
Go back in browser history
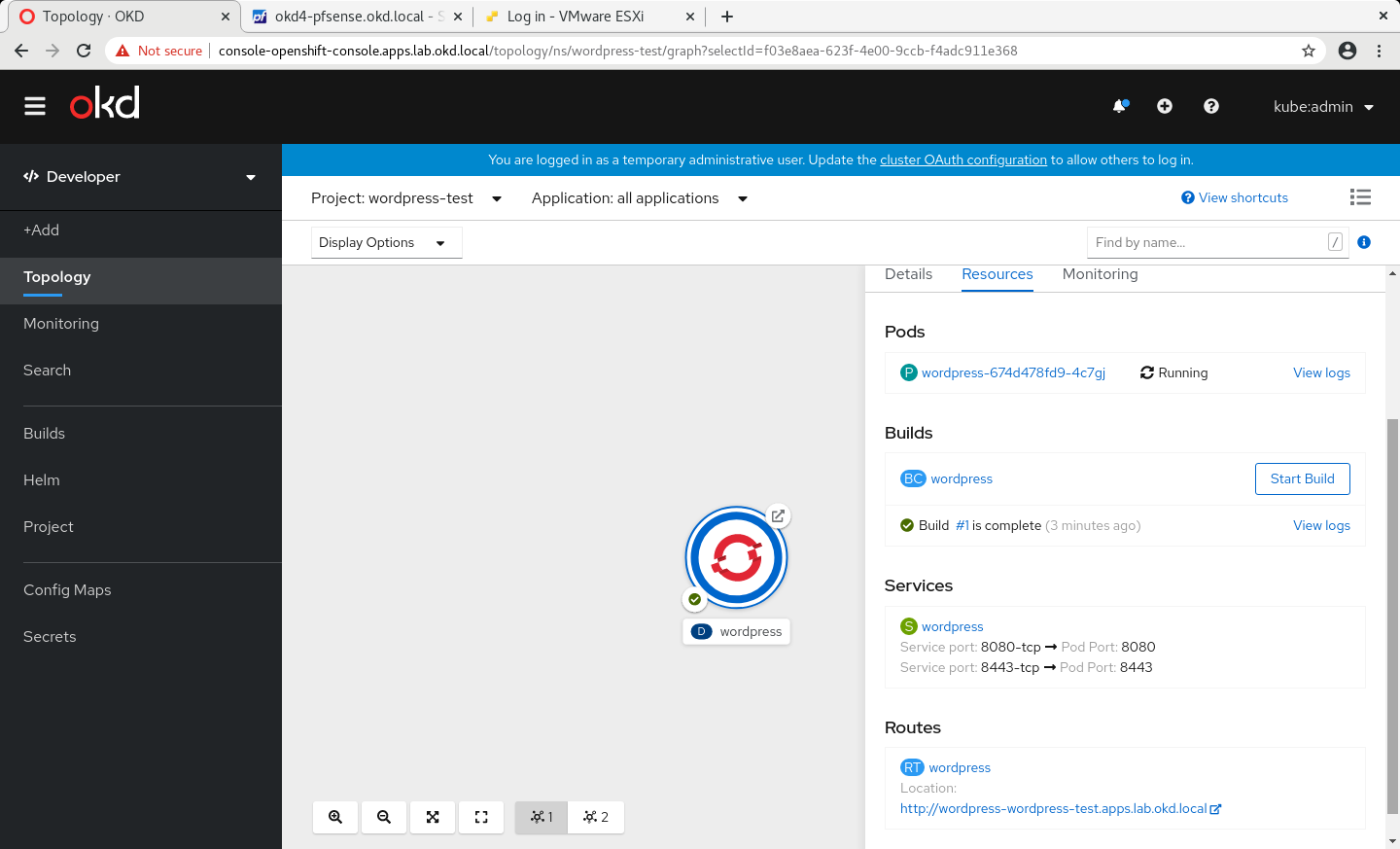[x=21, y=51]
